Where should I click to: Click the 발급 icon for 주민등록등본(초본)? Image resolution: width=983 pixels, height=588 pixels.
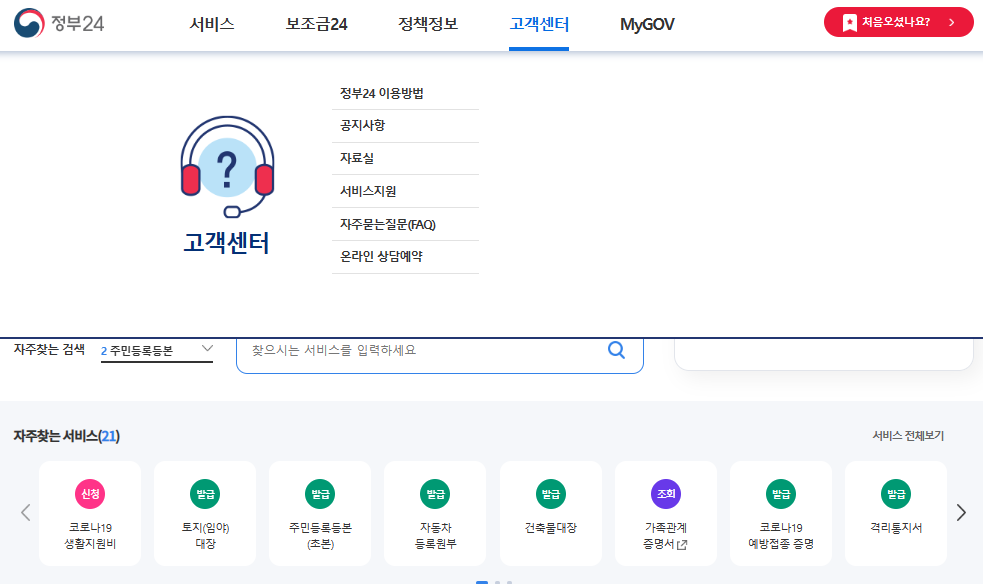320,494
